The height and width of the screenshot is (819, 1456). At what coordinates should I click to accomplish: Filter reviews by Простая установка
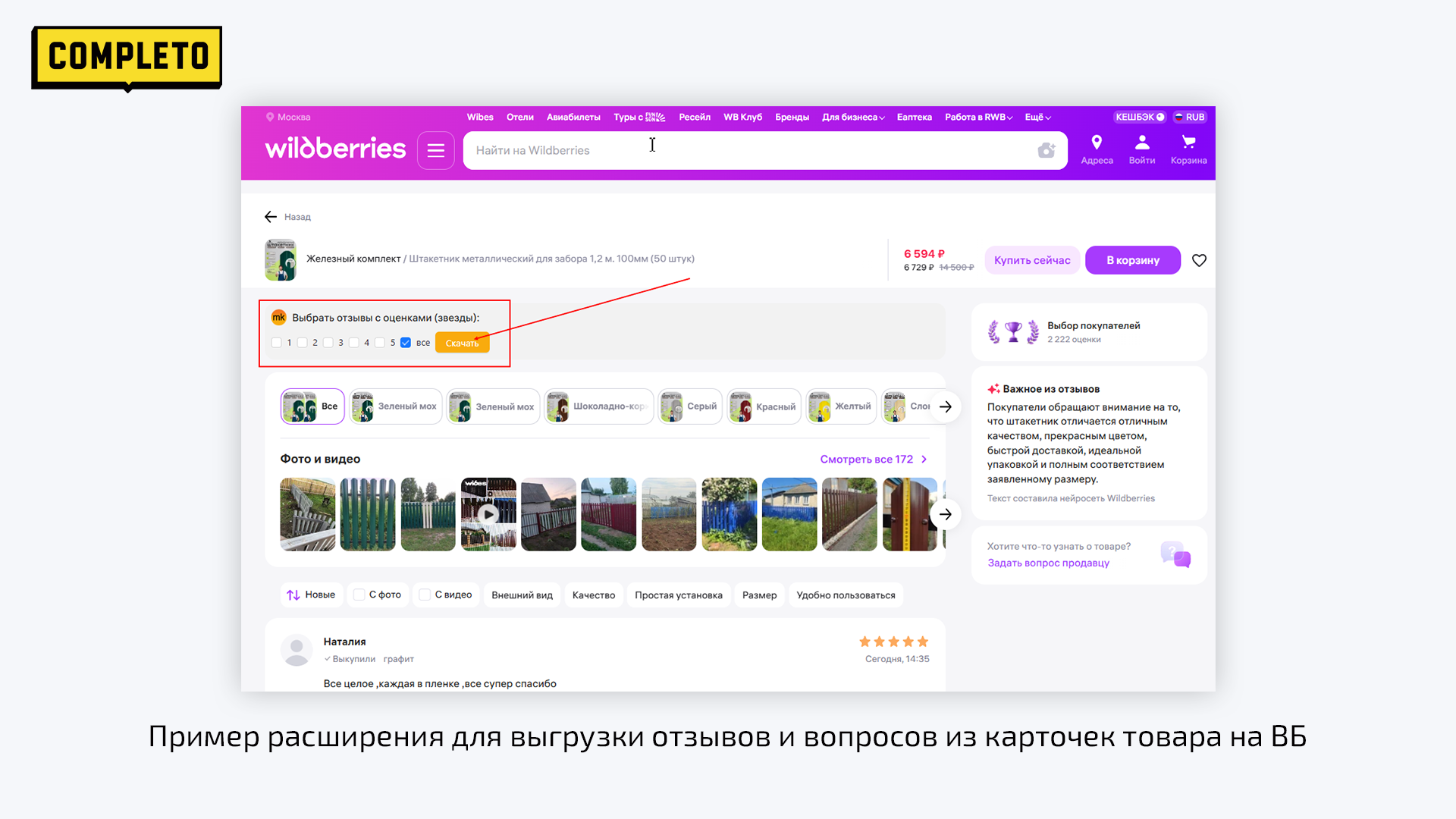[679, 595]
